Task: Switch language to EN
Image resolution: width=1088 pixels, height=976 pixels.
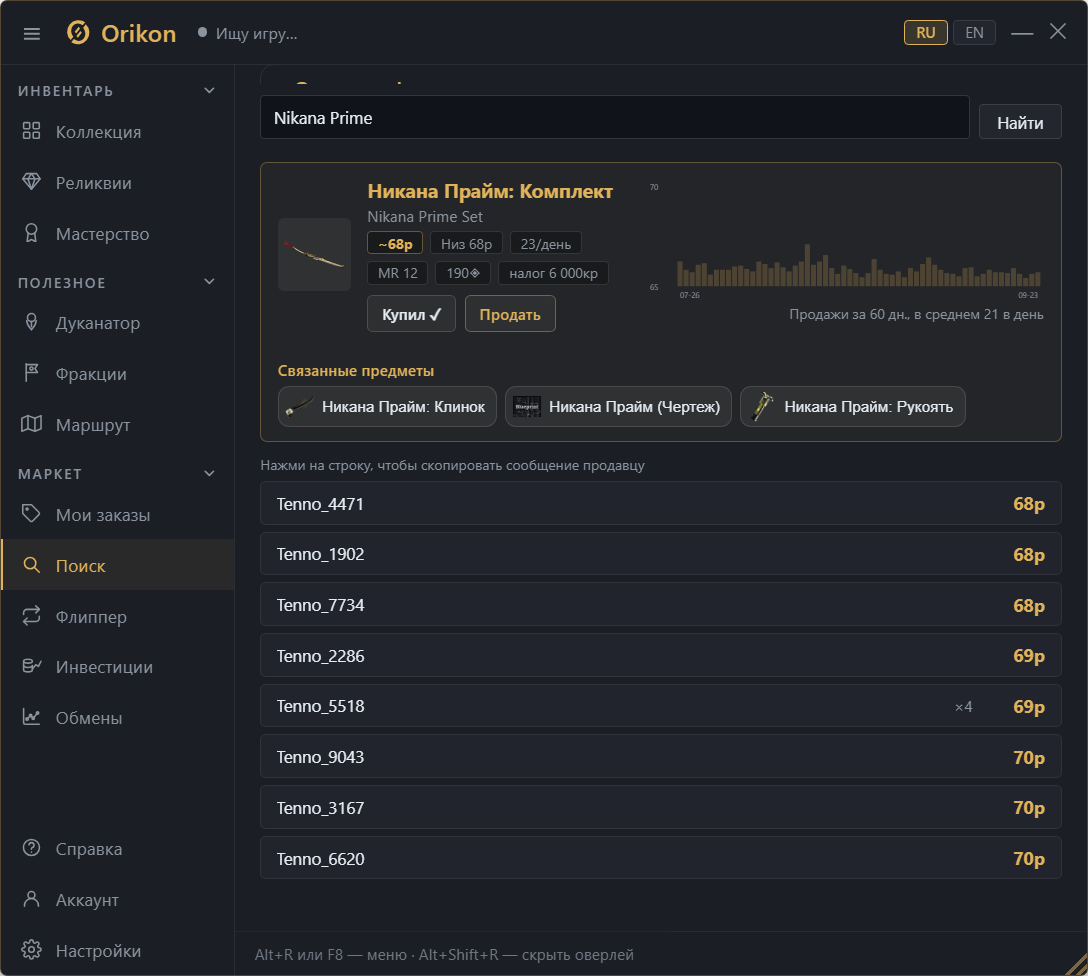Action: 974,33
